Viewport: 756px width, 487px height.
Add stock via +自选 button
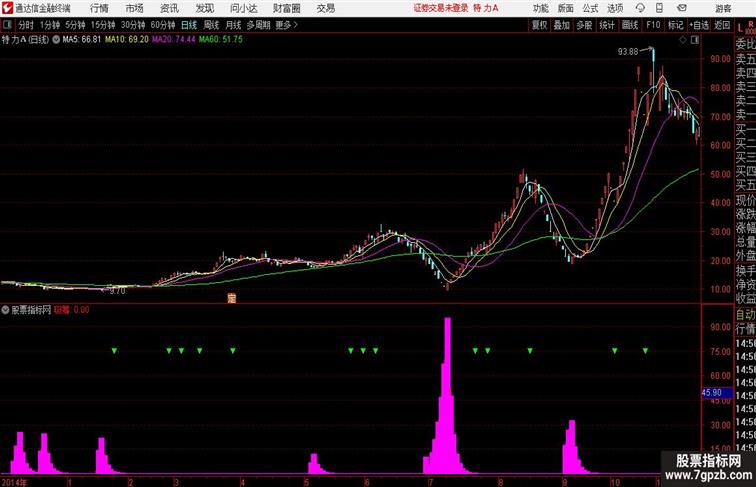tap(699, 25)
